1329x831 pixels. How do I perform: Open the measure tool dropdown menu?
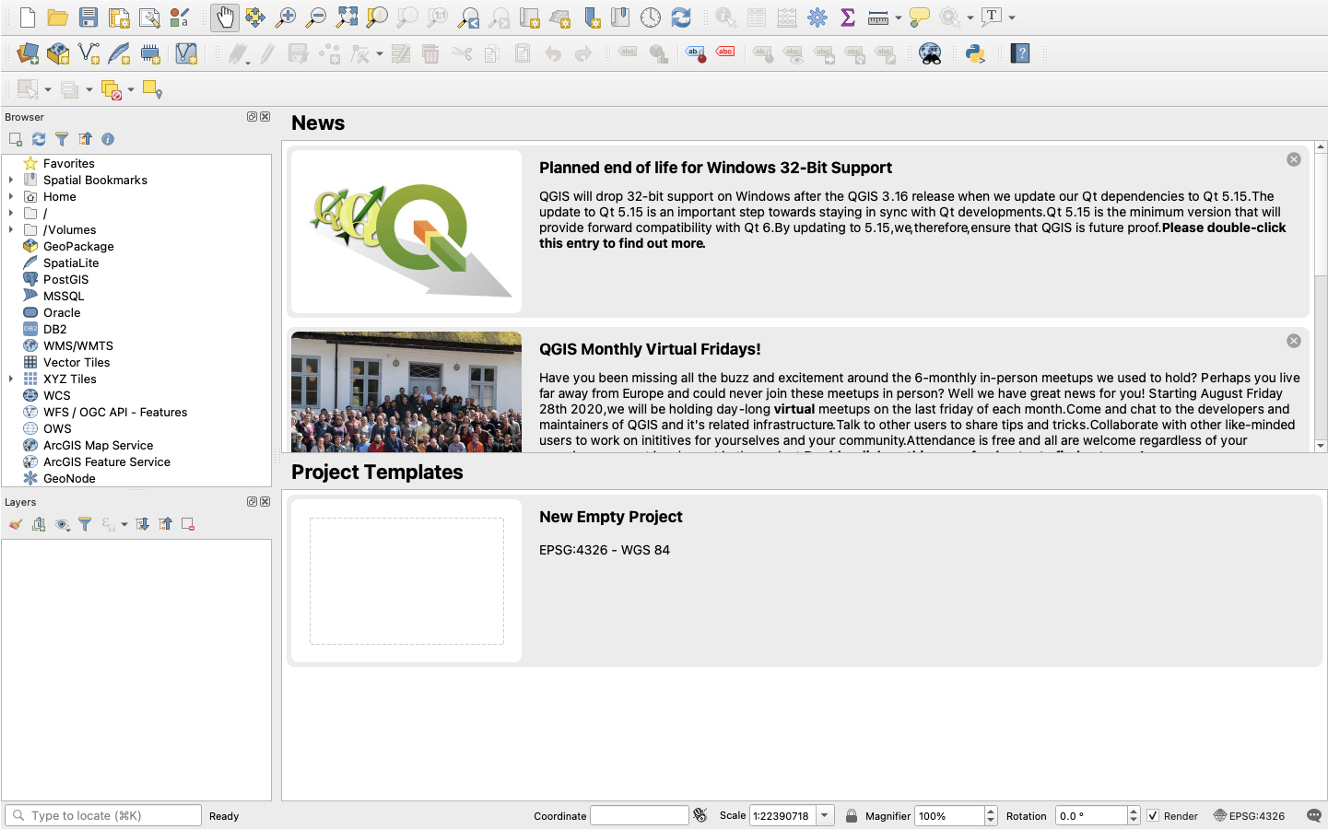(x=898, y=16)
